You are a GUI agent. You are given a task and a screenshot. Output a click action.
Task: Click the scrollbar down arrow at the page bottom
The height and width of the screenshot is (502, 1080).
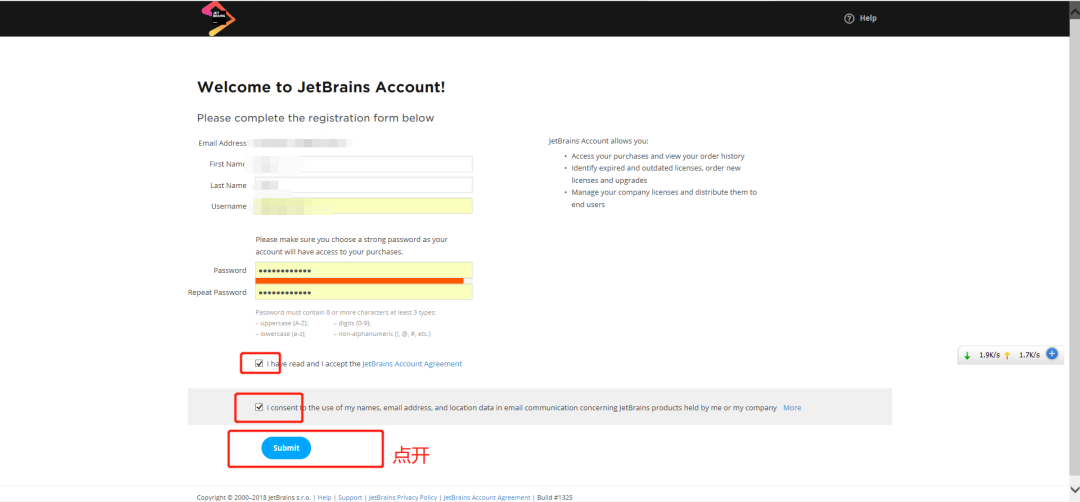pos(1074,488)
